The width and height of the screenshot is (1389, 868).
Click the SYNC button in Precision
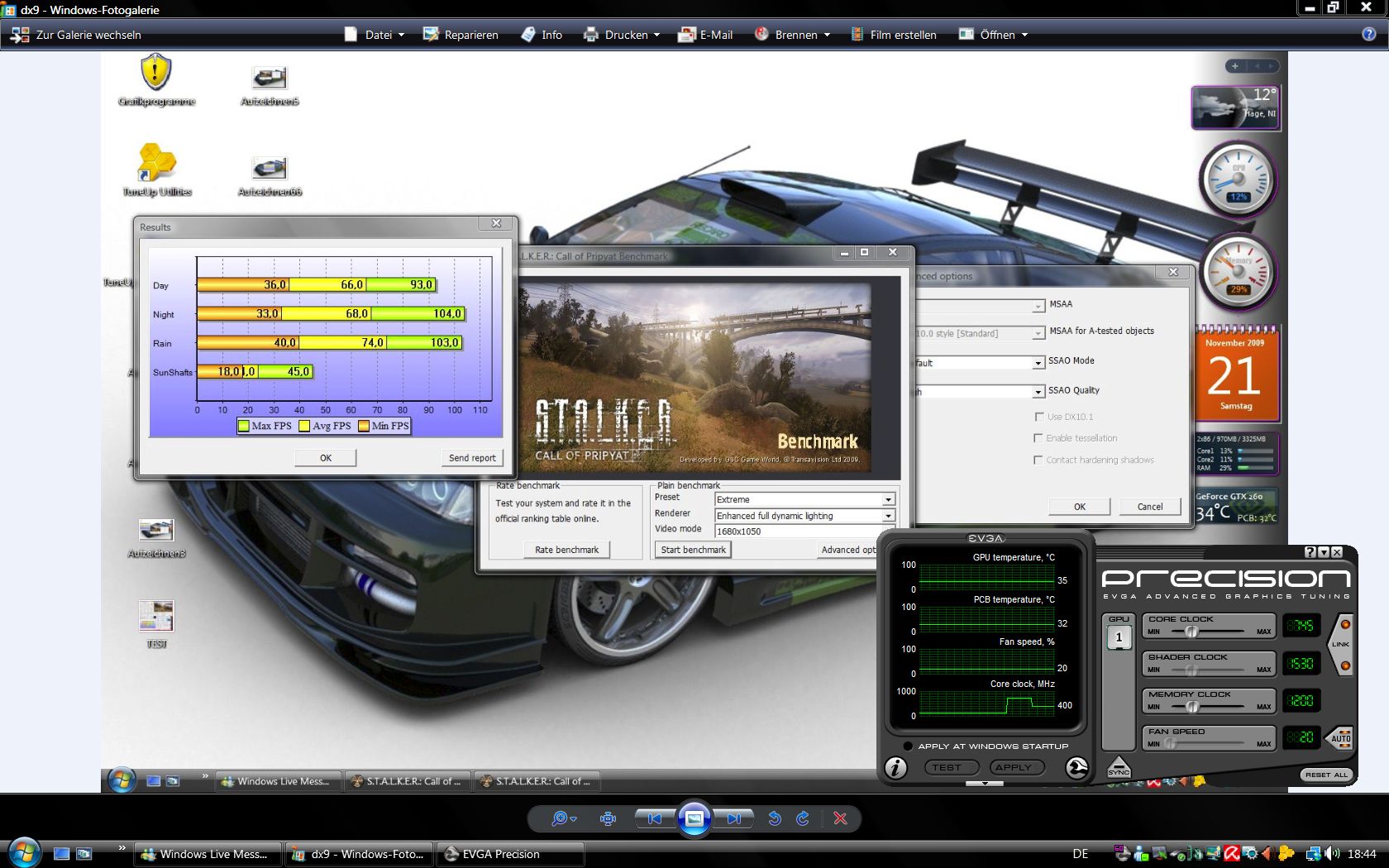click(1119, 767)
